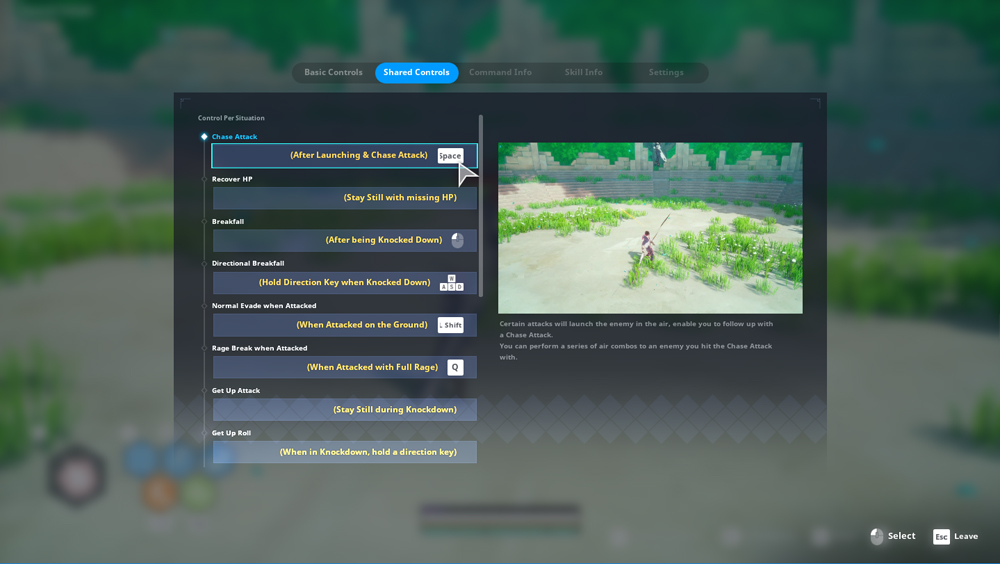
Task: Open the Skill Info tab
Action: [583, 73]
